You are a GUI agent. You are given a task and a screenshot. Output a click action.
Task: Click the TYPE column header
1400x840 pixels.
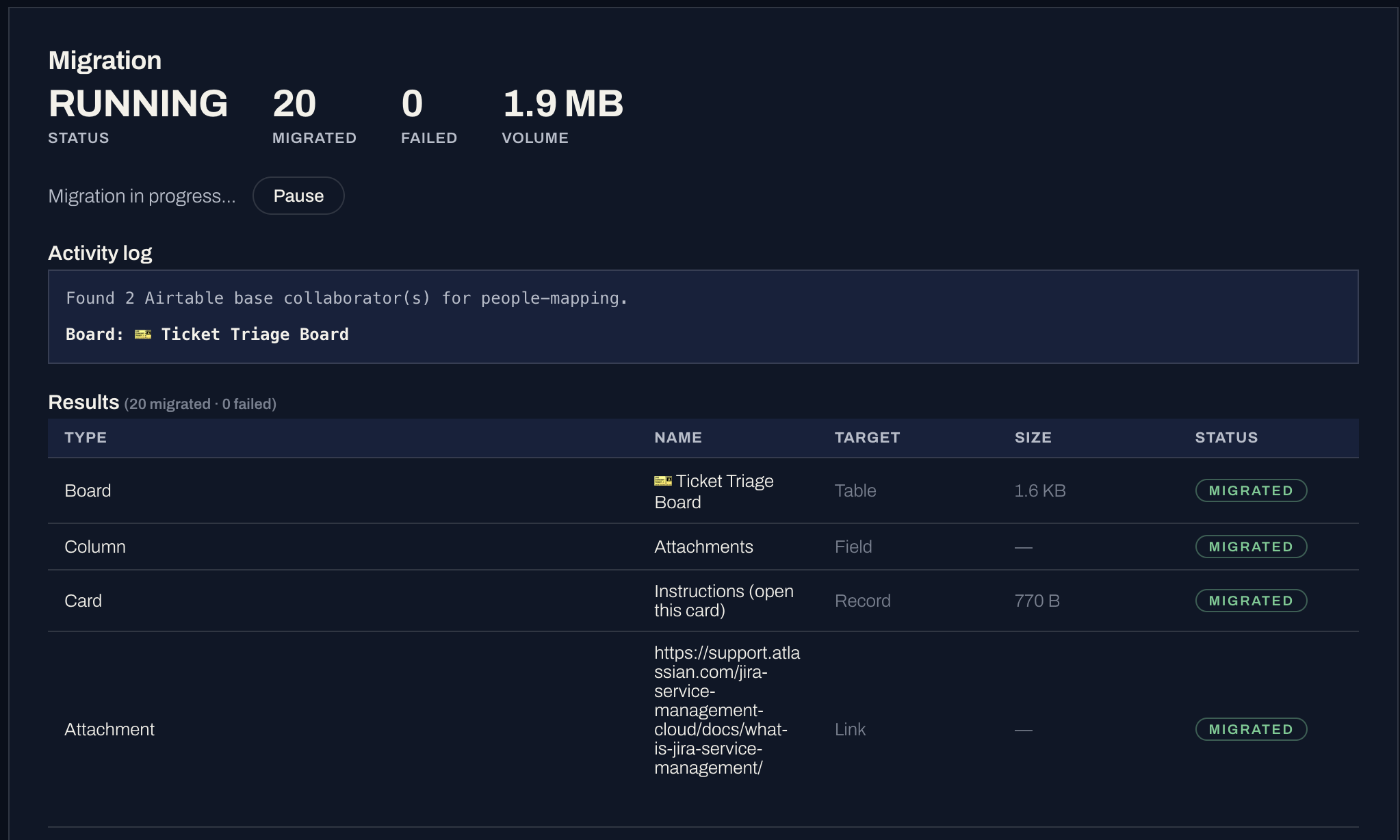(86, 438)
